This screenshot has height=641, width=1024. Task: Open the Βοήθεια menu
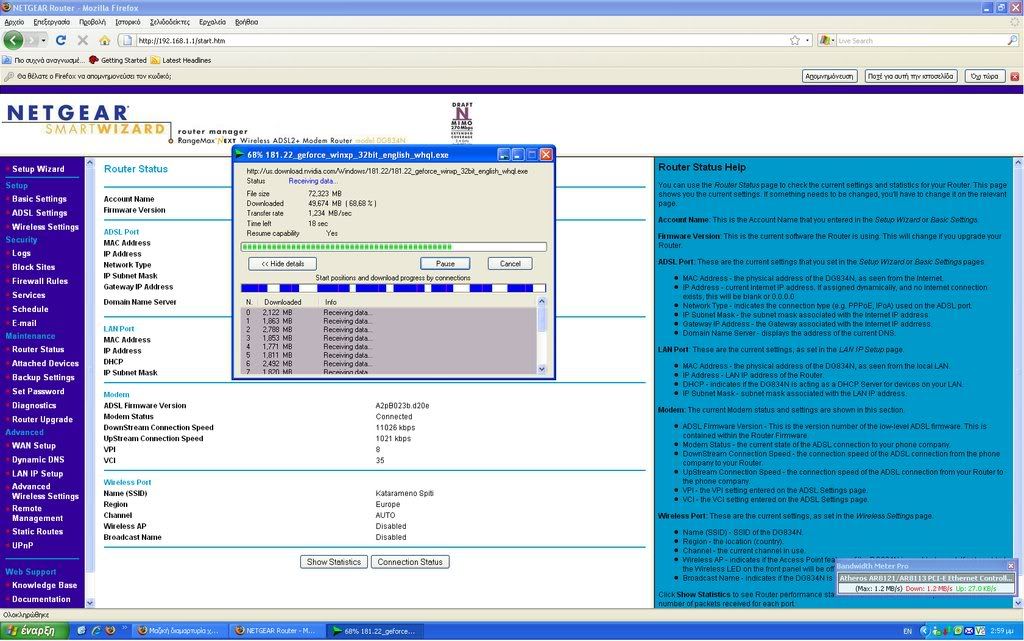point(246,22)
